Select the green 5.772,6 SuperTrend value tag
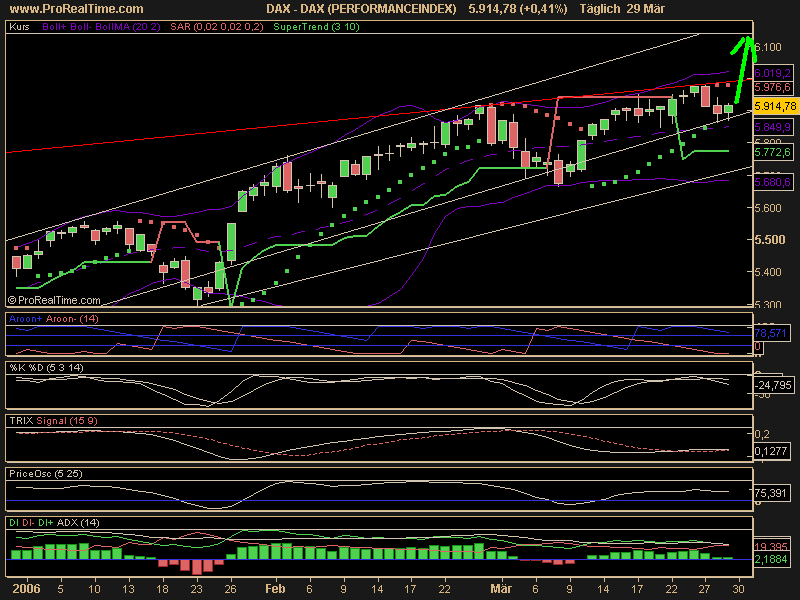The image size is (800, 600). click(773, 152)
